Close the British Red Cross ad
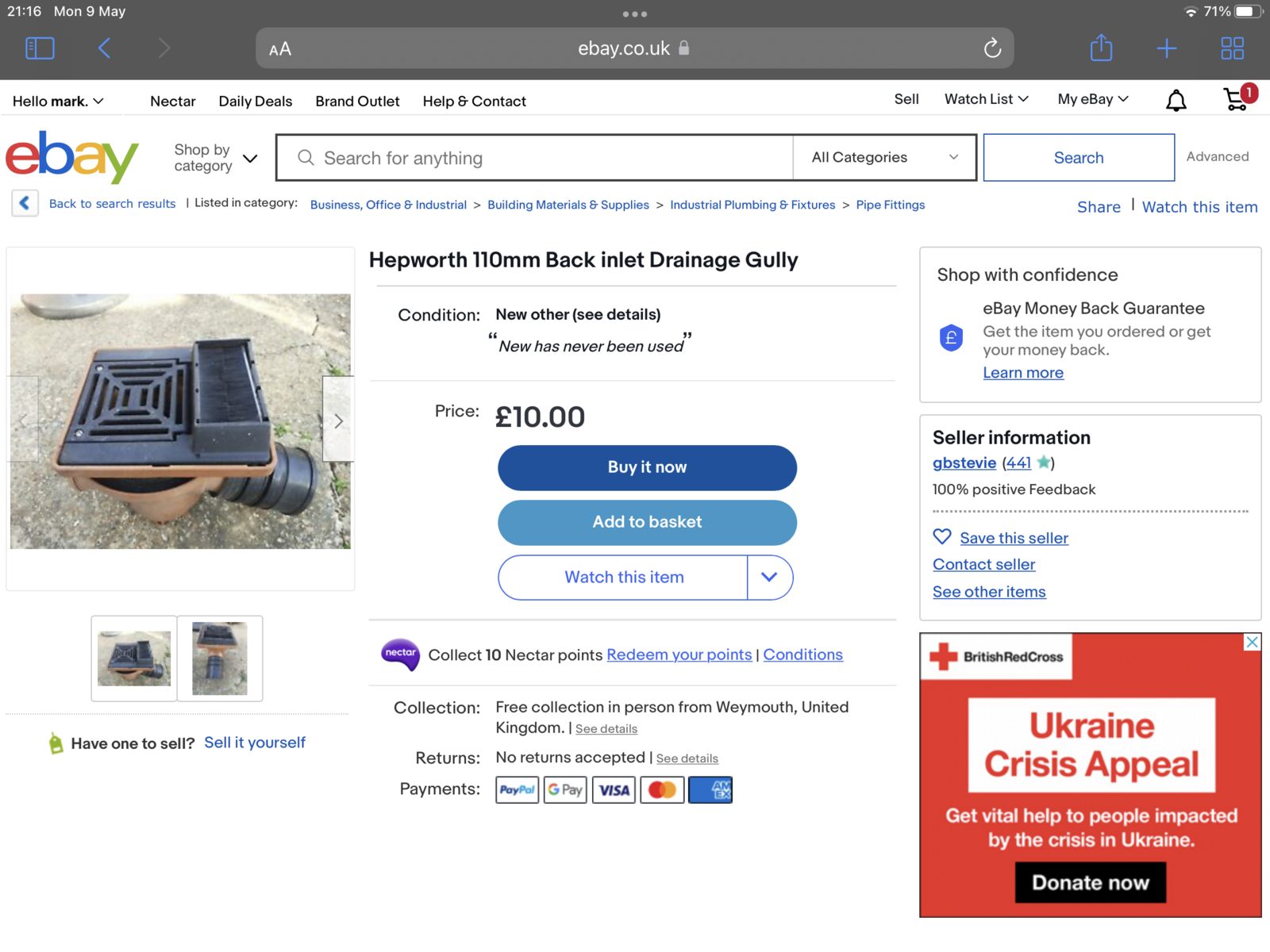 tap(1252, 642)
